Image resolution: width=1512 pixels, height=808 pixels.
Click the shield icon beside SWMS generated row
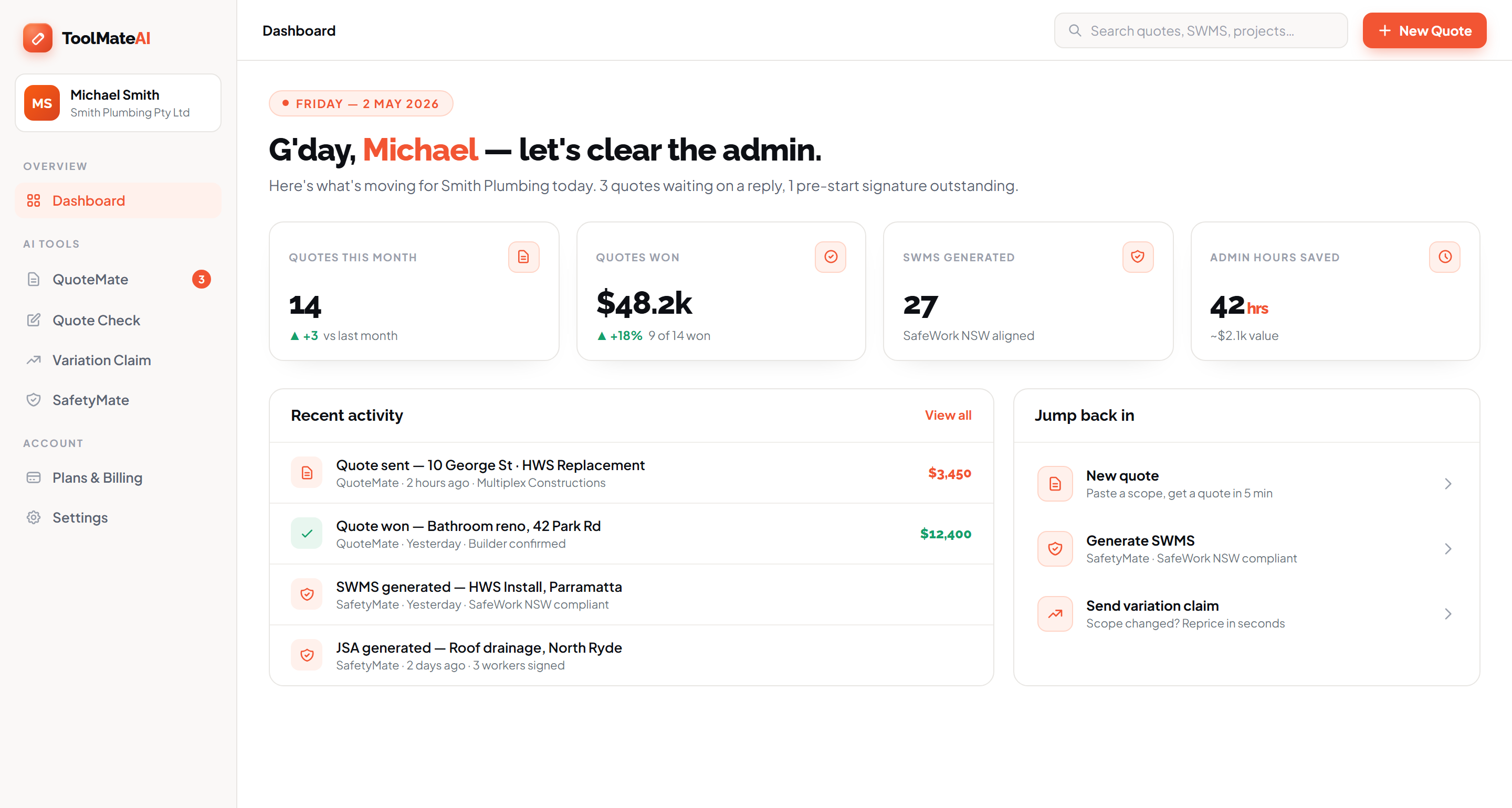(x=307, y=594)
